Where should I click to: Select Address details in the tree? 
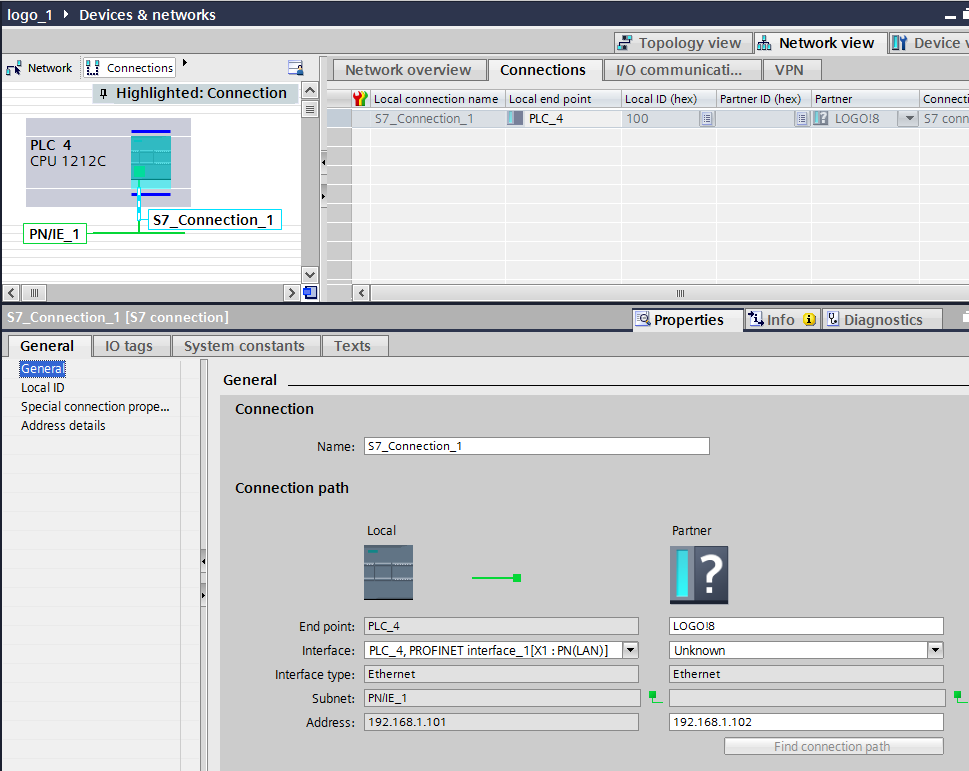(63, 426)
